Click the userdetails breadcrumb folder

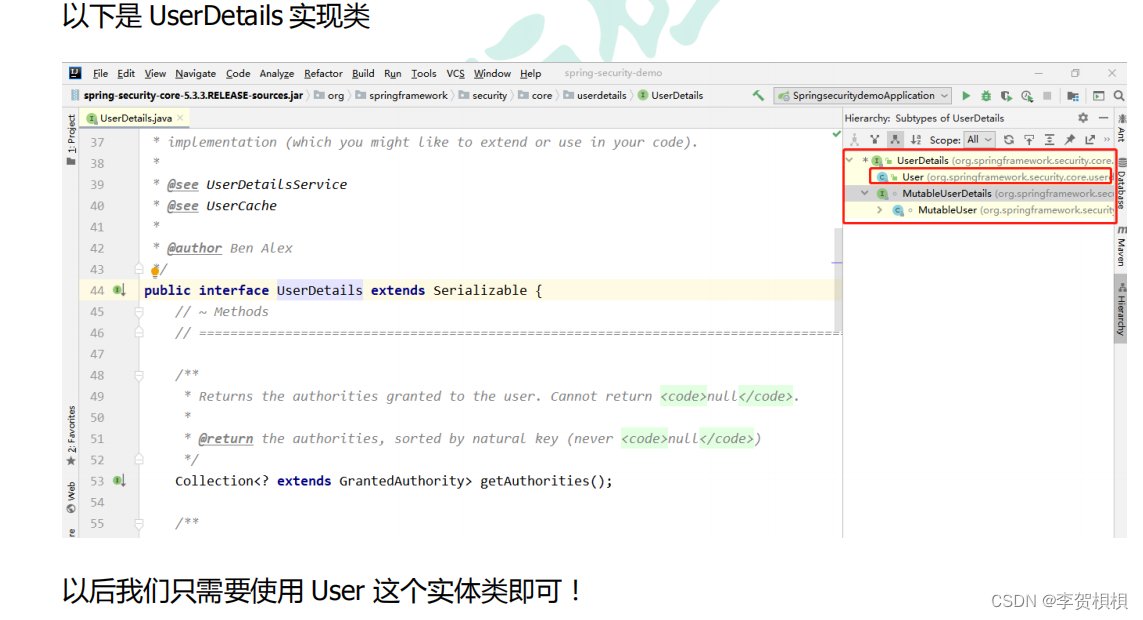pos(595,95)
